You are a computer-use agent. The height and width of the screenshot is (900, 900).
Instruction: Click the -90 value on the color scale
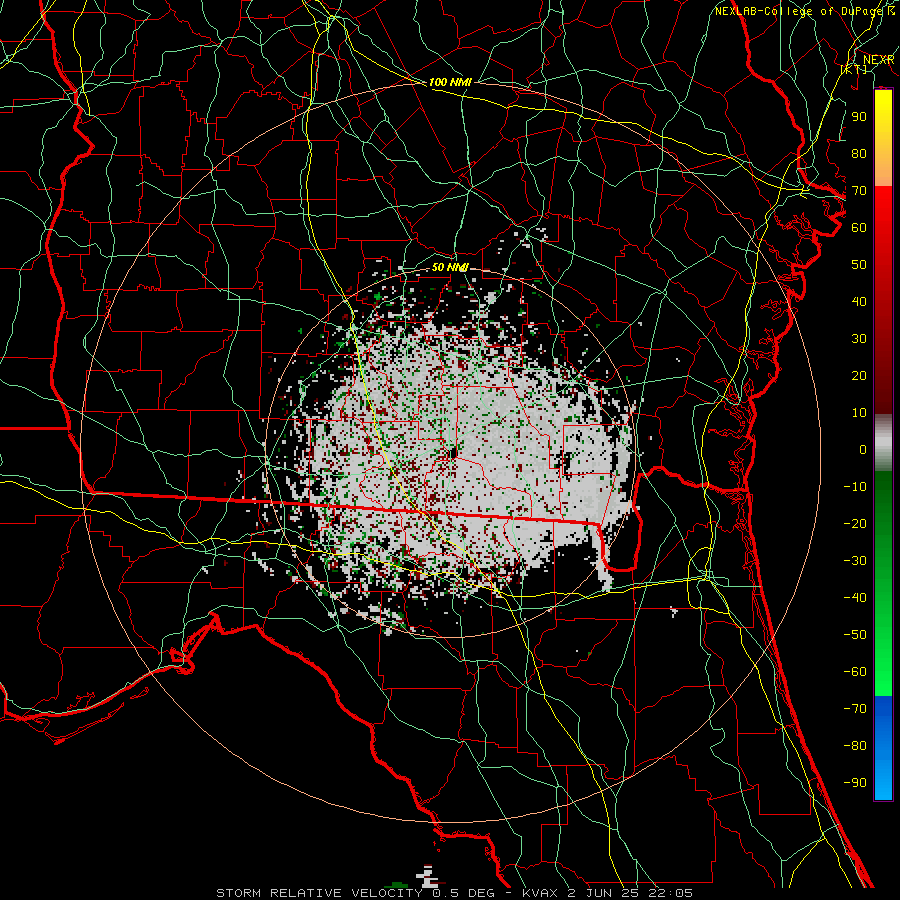pos(855,782)
